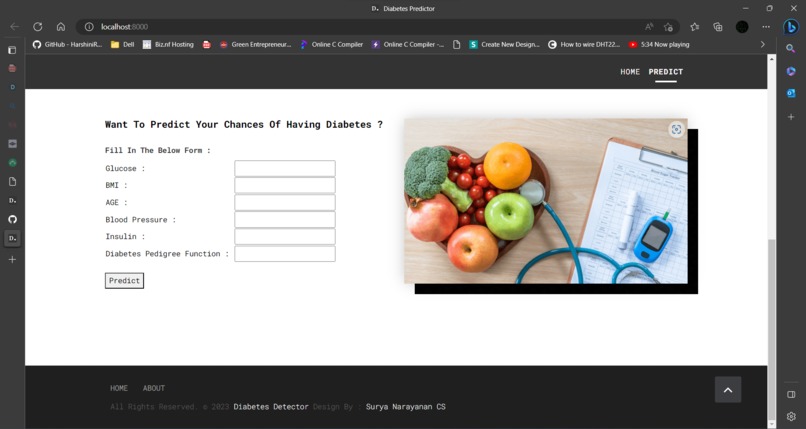Open the Diabetes Detector footer link
The height and width of the screenshot is (429, 806).
(271, 406)
